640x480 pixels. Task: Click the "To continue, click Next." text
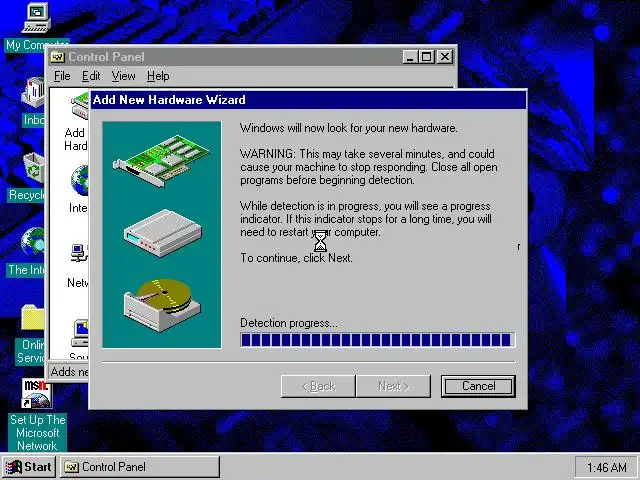point(296,258)
